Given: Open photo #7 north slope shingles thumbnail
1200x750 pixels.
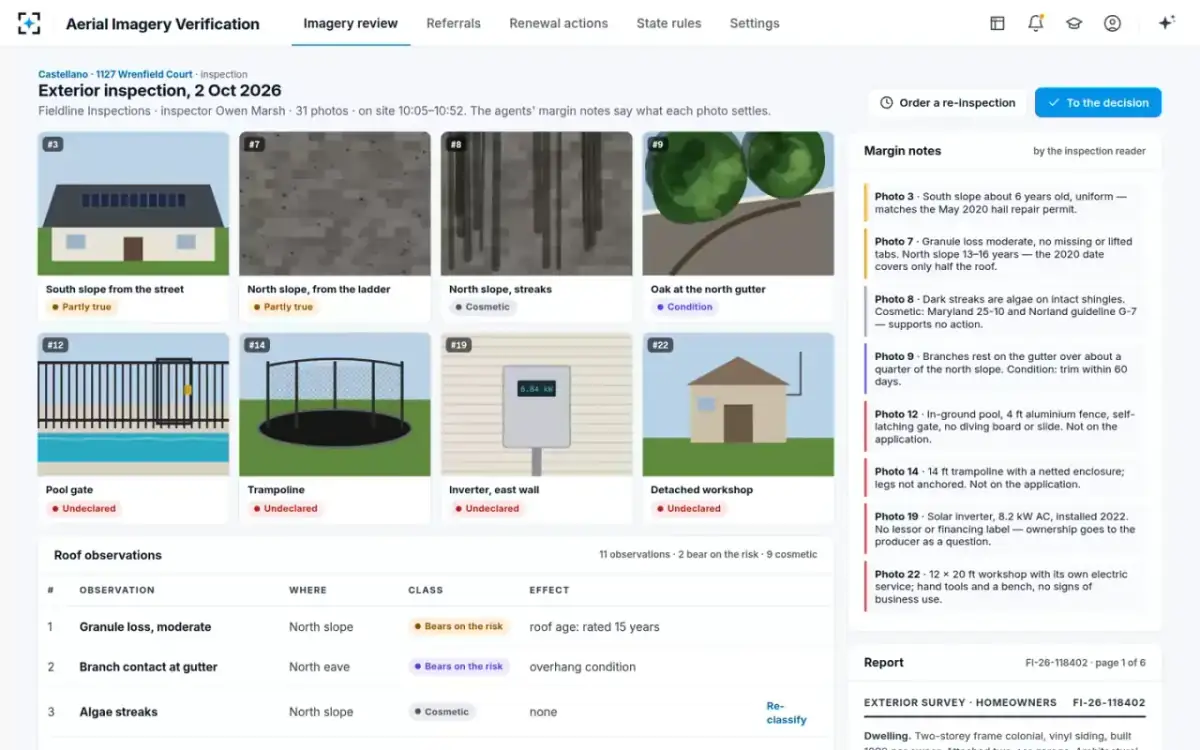Looking at the screenshot, I should 335,203.
